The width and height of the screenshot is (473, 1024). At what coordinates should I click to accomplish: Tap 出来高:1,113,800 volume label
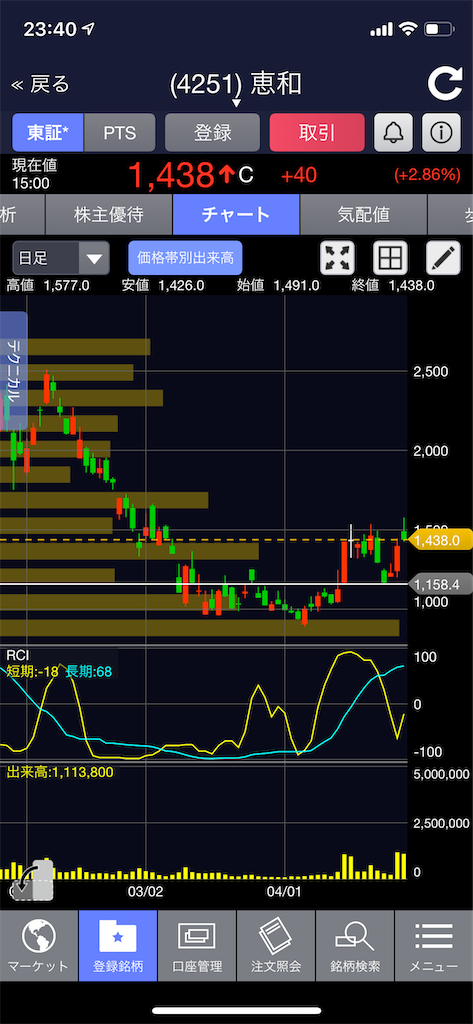pyautogui.click(x=59, y=773)
